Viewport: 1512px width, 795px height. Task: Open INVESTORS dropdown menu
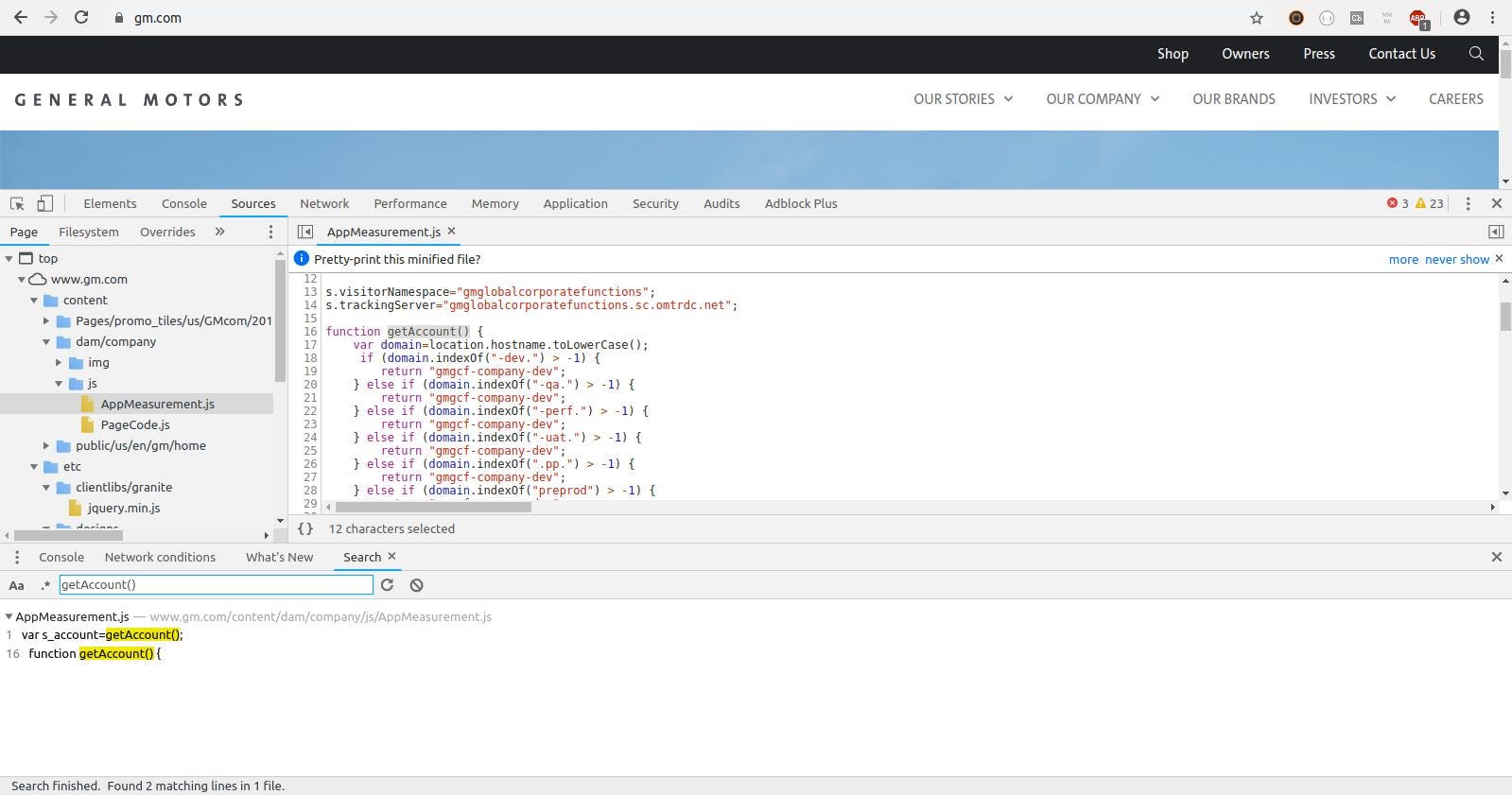tap(1351, 99)
